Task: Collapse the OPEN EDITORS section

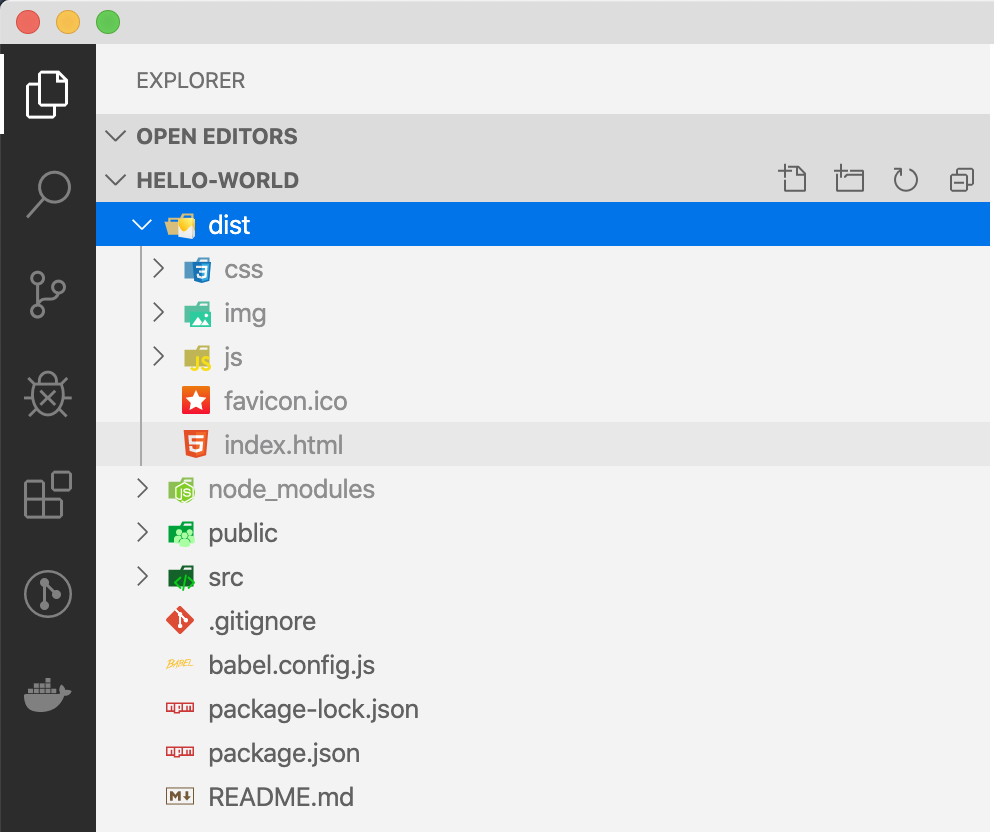Action: coord(115,136)
